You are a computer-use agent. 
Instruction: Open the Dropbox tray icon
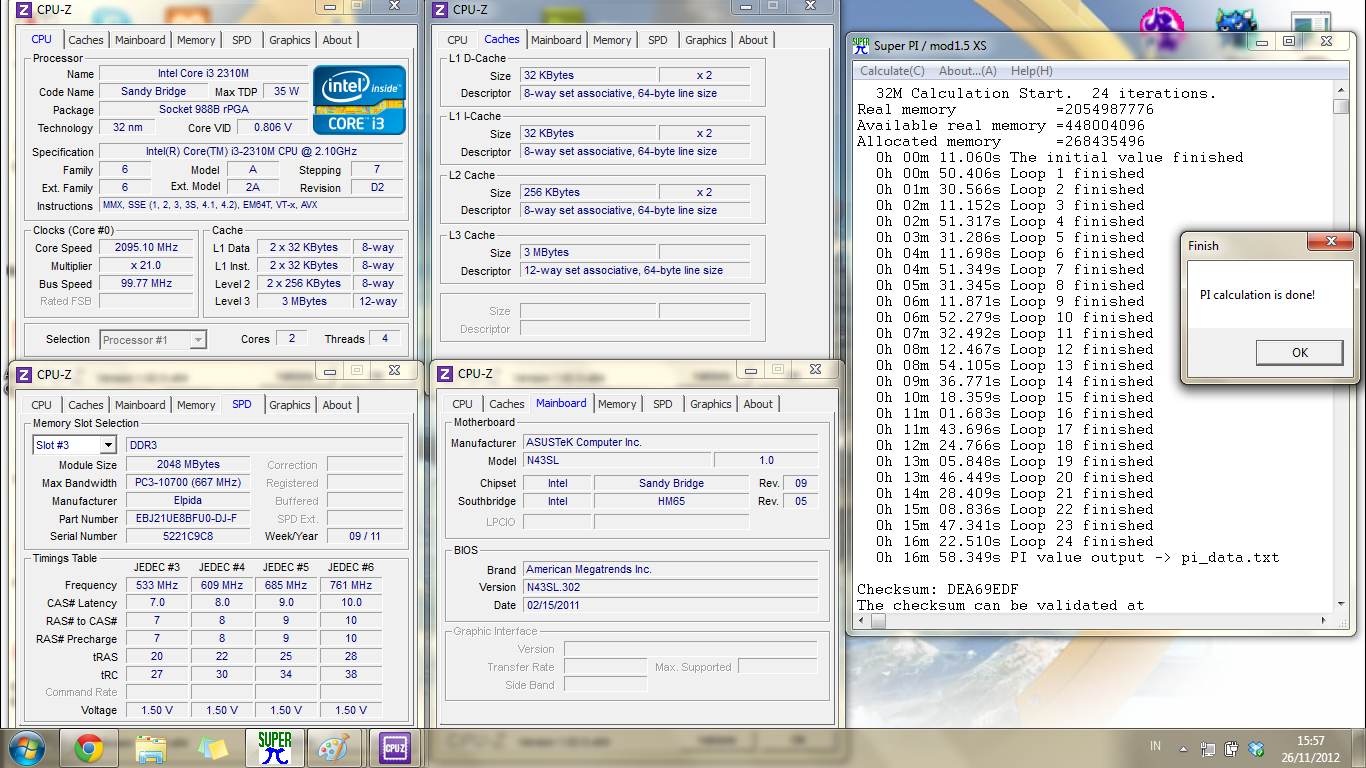tap(1256, 749)
